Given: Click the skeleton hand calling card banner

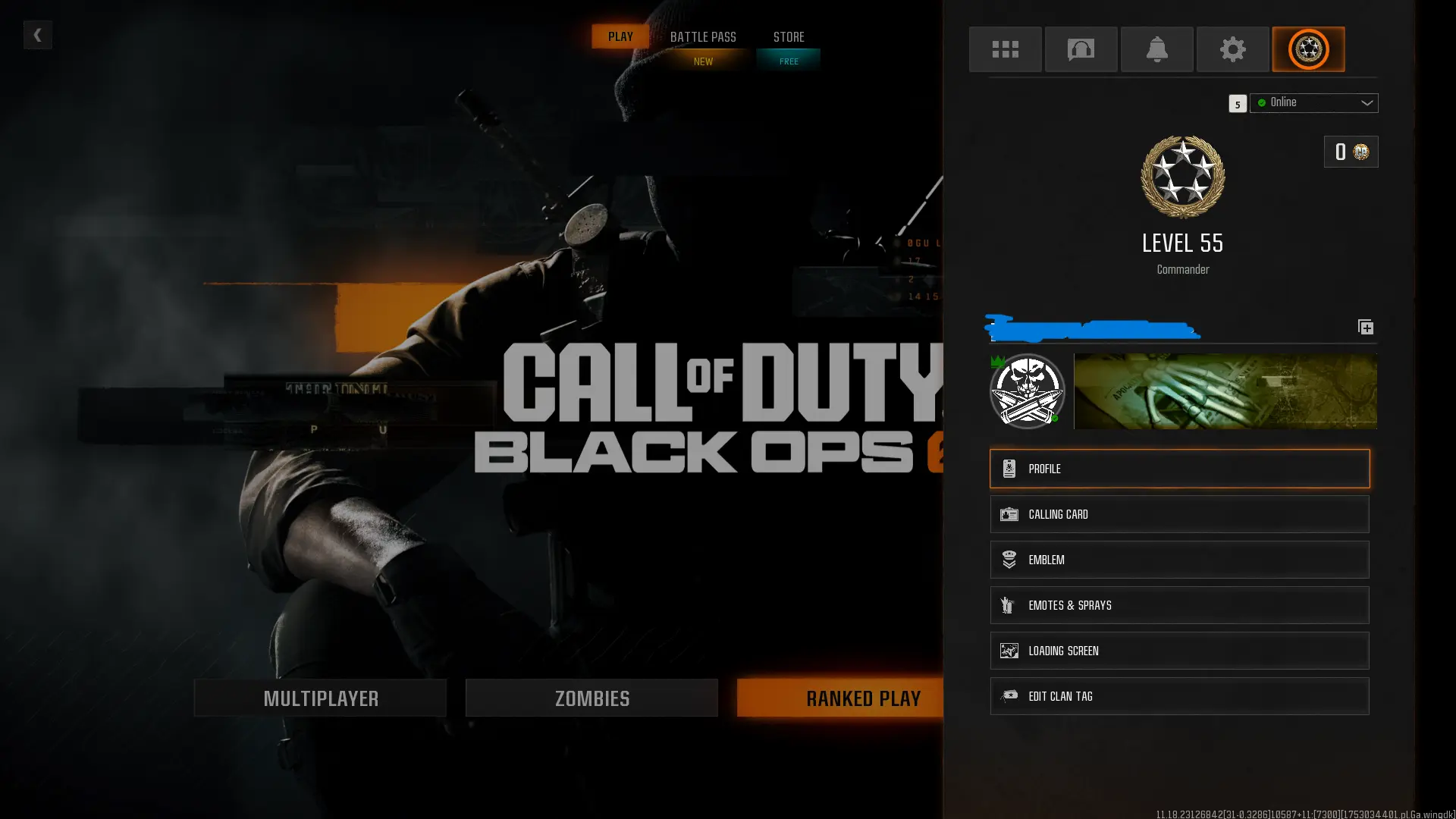Looking at the screenshot, I should (x=1225, y=391).
